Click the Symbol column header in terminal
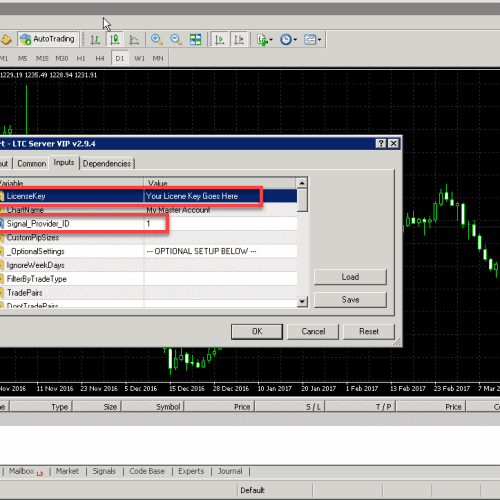 click(153, 407)
